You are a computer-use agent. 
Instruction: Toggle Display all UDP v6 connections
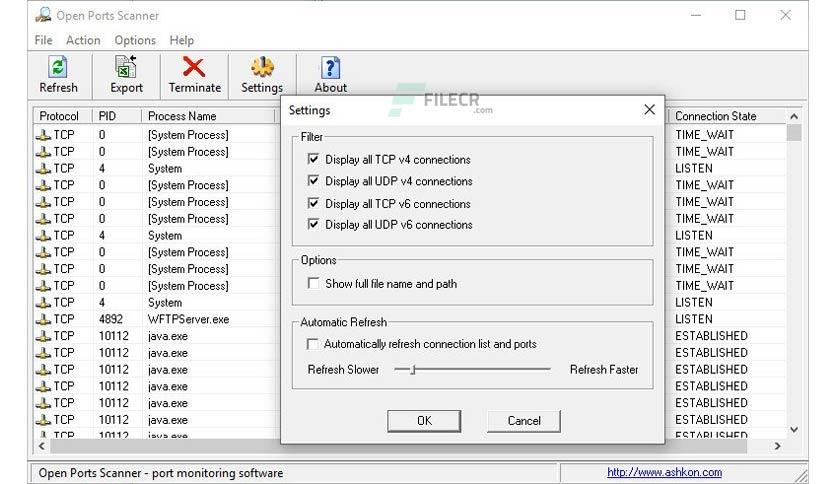(x=314, y=224)
